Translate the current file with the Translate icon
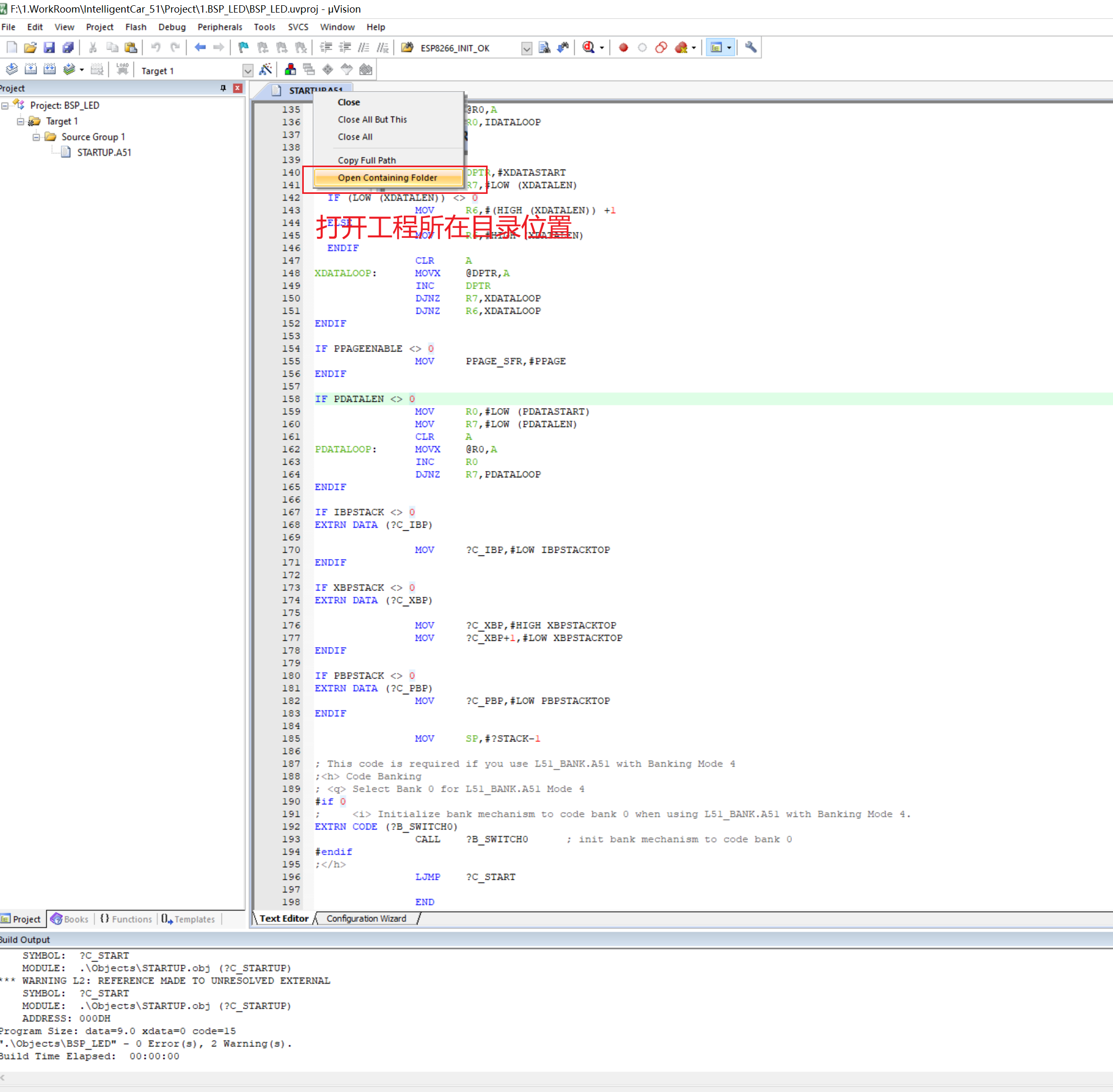1113x1092 pixels. (x=12, y=70)
